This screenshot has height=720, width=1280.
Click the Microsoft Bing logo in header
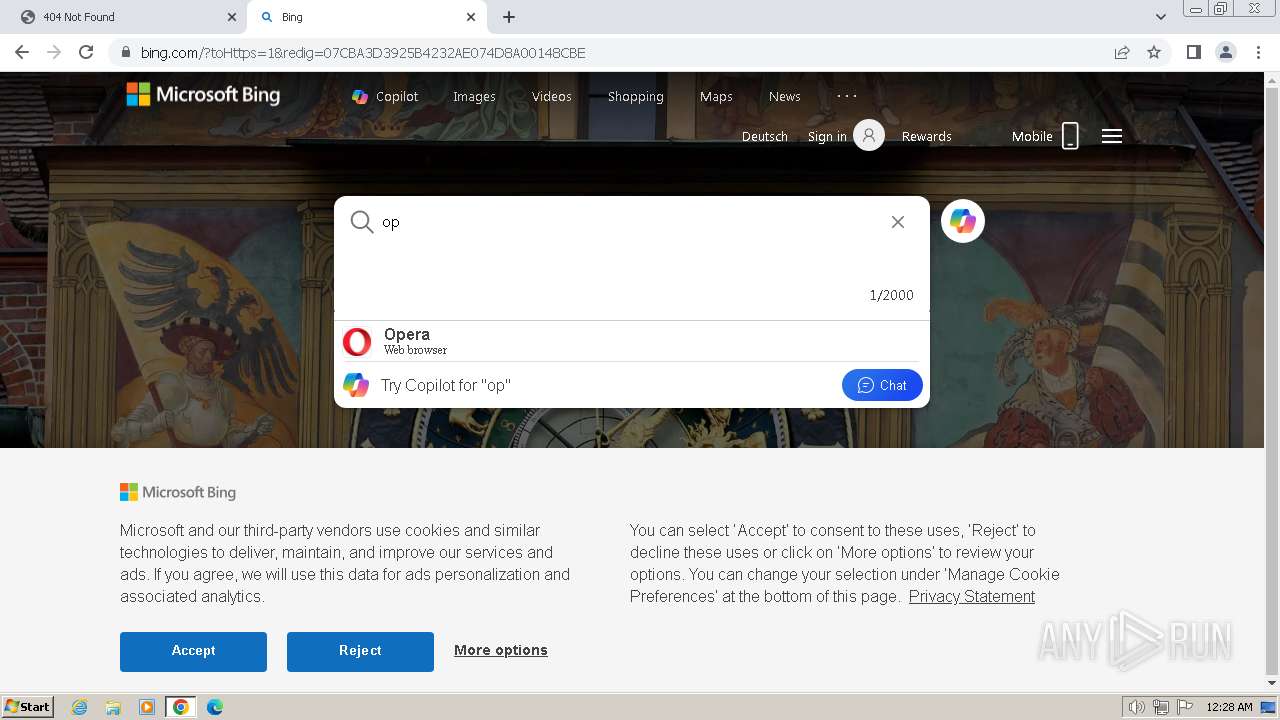[x=203, y=95]
